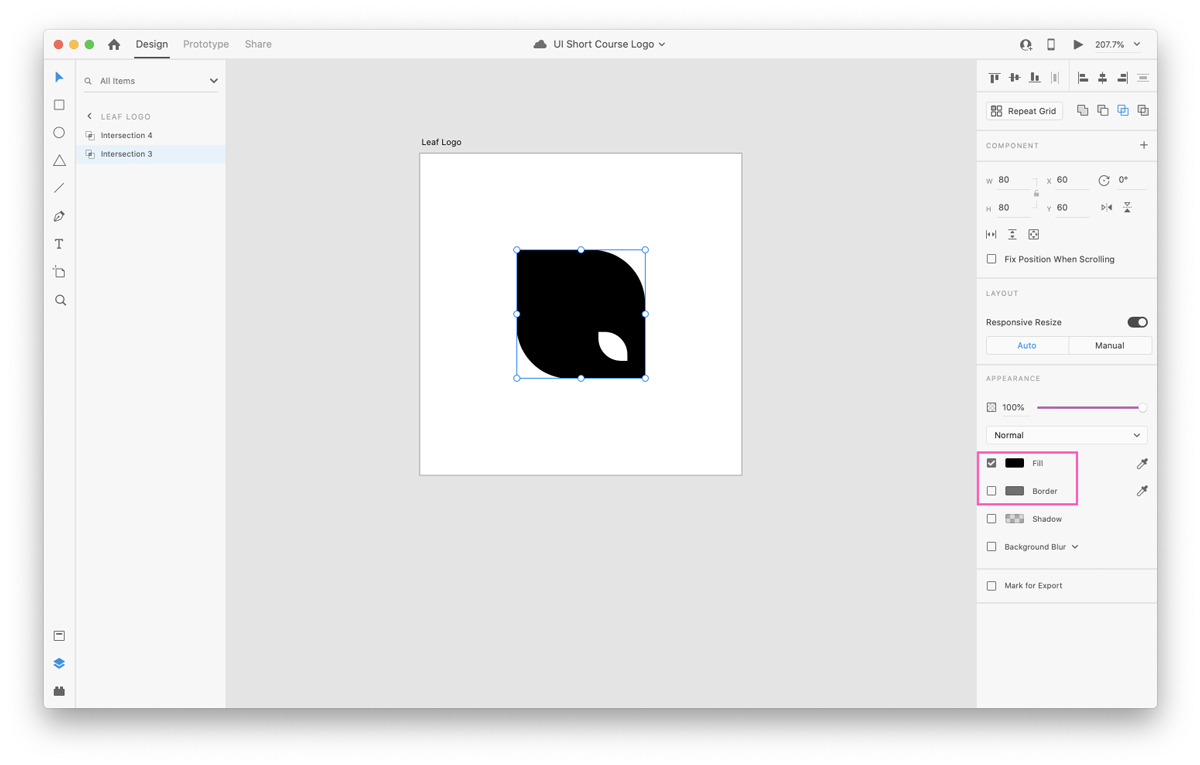Toggle the aspect ratio lock
The height and width of the screenshot is (765, 1200).
click(1036, 193)
